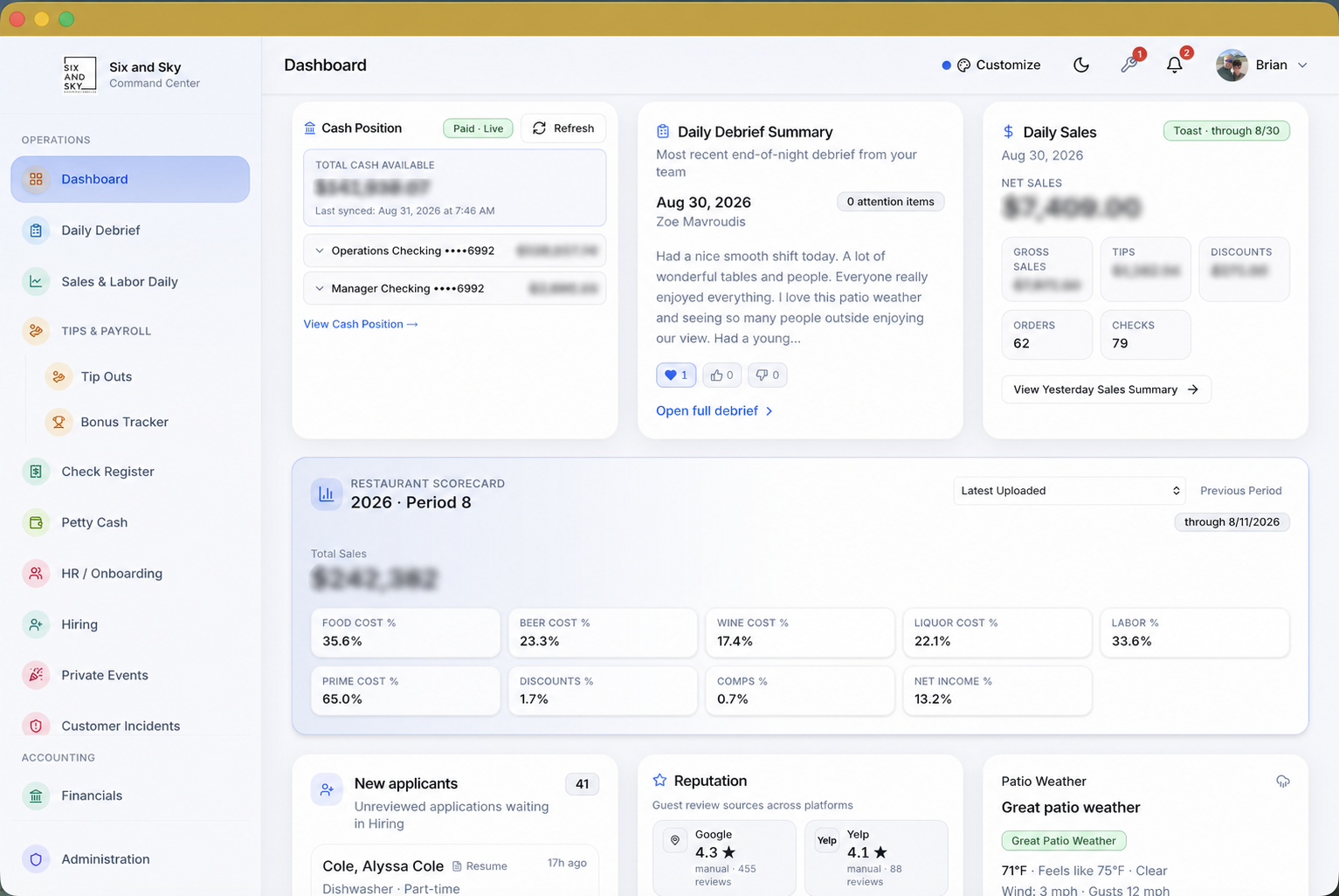Expand the Manager Checking account row
This screenshot has height=896, width=1339.
tap(454, 288)
